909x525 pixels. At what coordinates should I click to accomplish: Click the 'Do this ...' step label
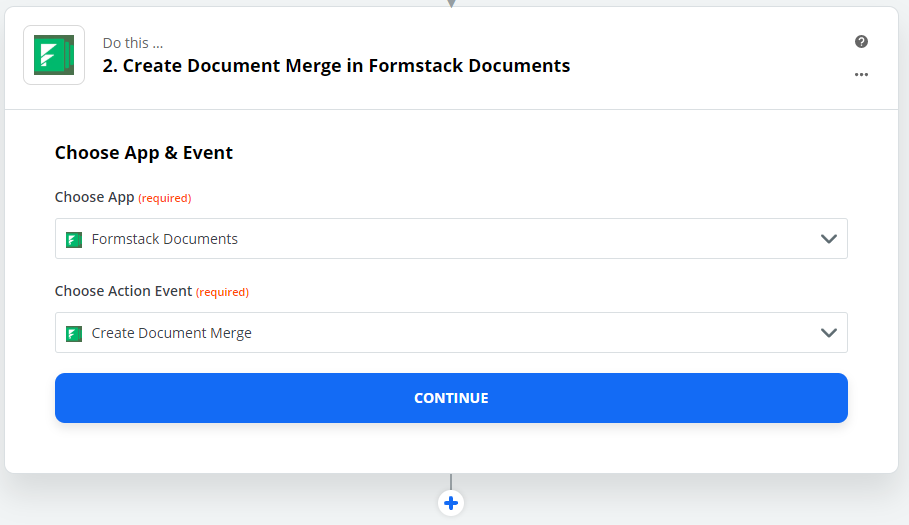[133, 43]
